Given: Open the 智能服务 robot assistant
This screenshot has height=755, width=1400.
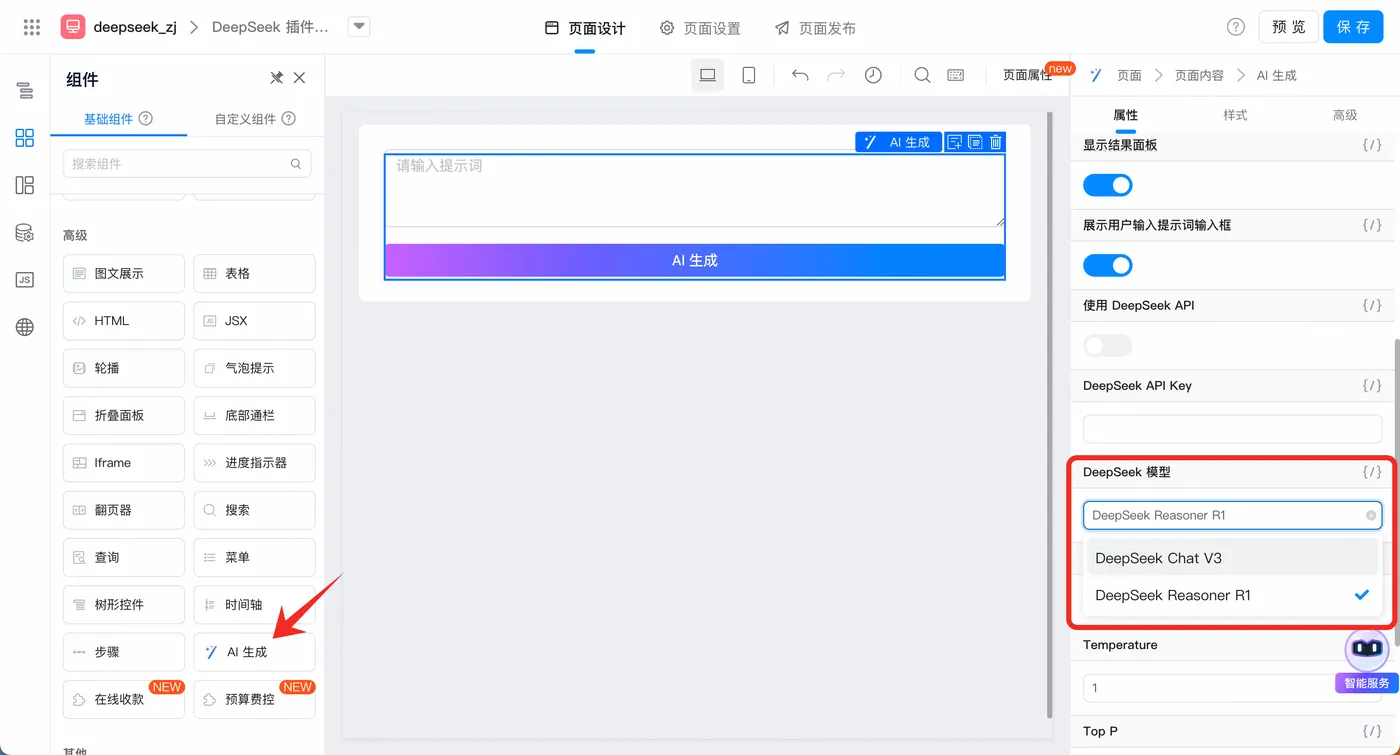Looking at the screenshot, I should (1367, 650).
